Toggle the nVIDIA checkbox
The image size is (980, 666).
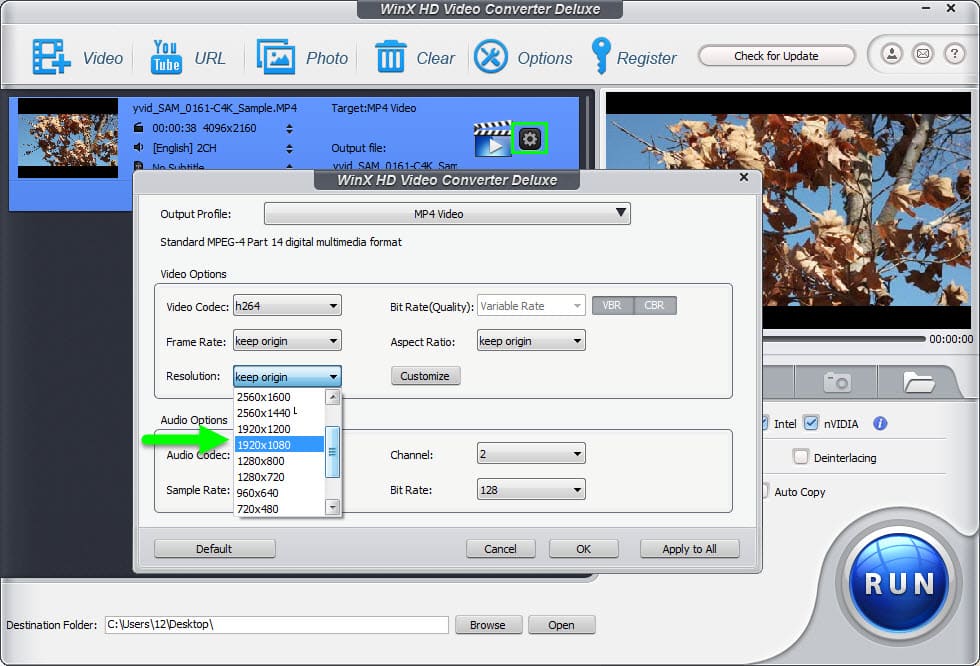pyautogui.click(x=811, y=423)
